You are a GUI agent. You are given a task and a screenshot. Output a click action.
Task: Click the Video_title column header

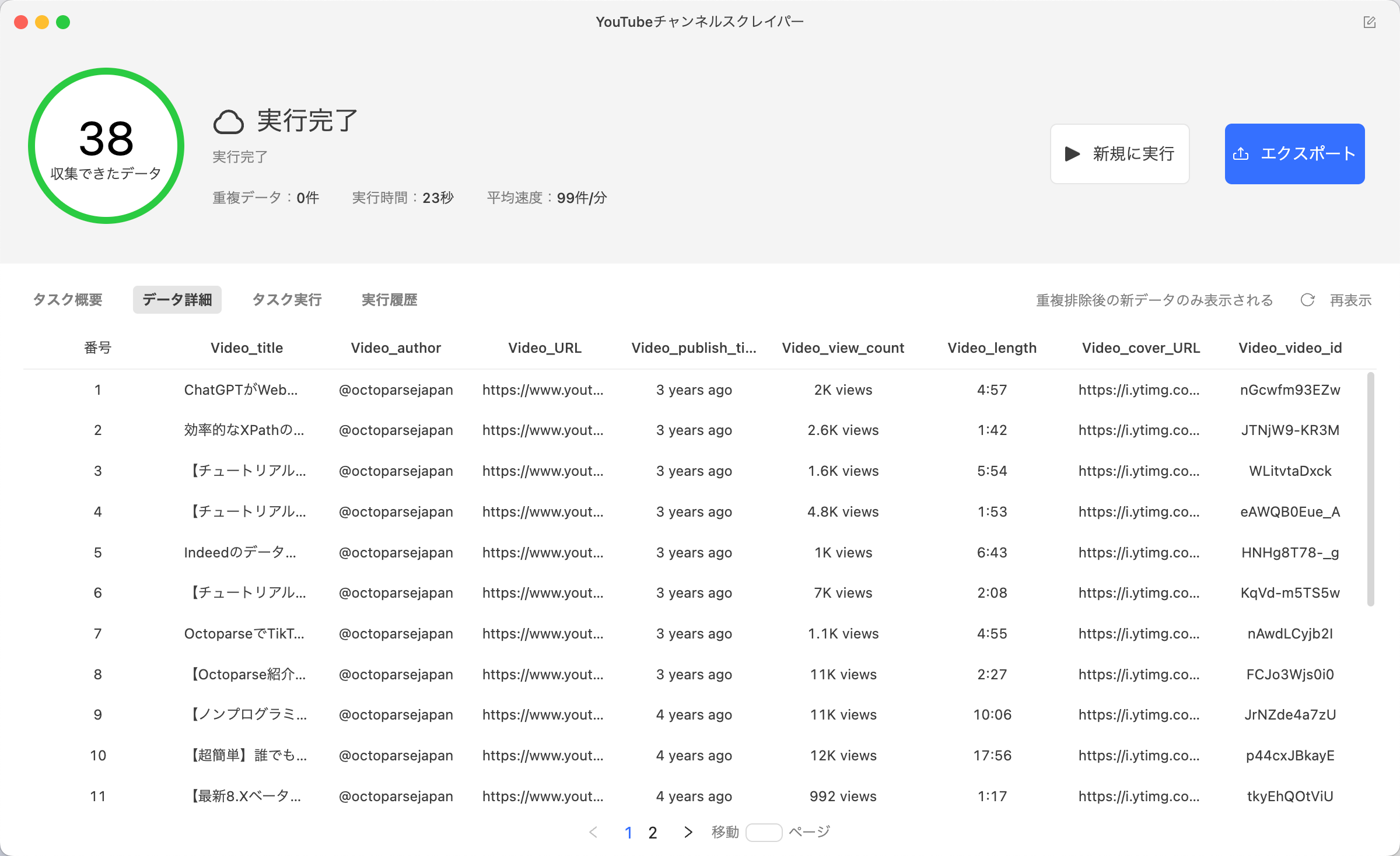[x=247, y=348]
